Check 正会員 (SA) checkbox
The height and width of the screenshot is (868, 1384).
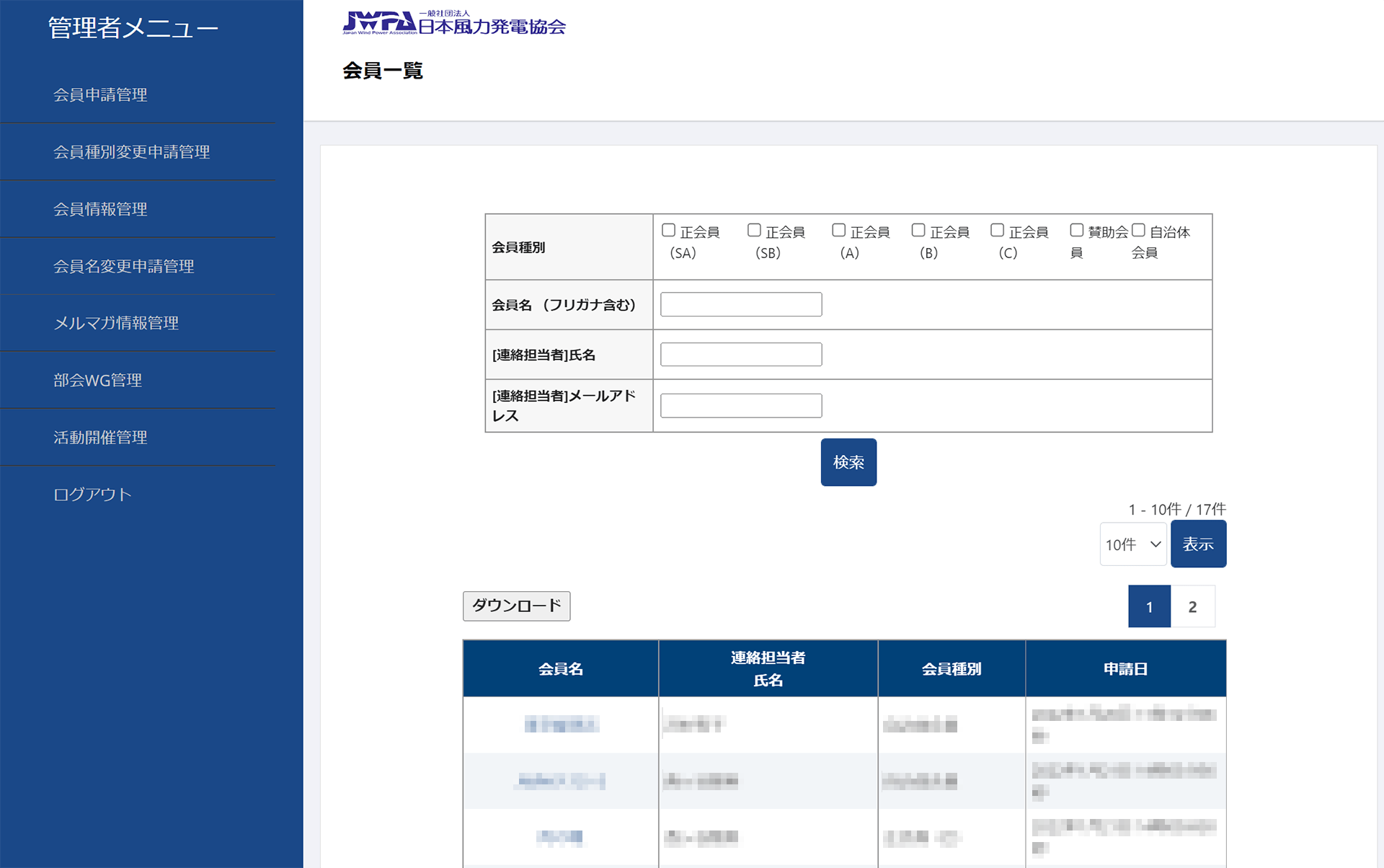click(x=669, y=230)
